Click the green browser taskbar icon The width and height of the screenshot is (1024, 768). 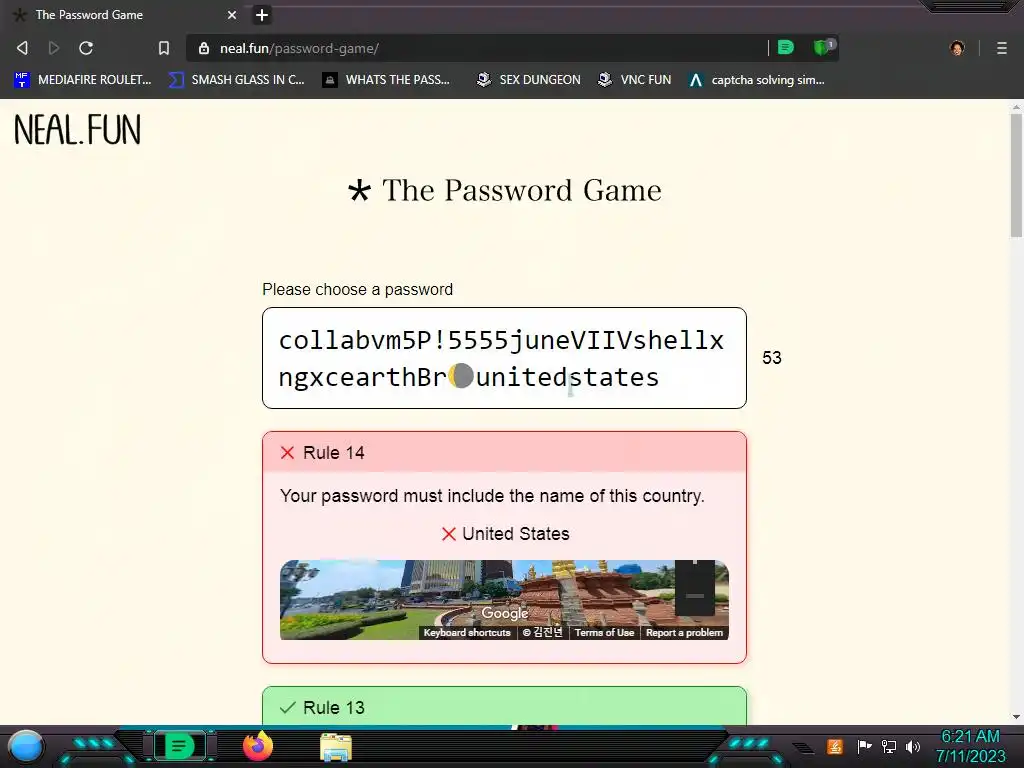click(179, 746)
